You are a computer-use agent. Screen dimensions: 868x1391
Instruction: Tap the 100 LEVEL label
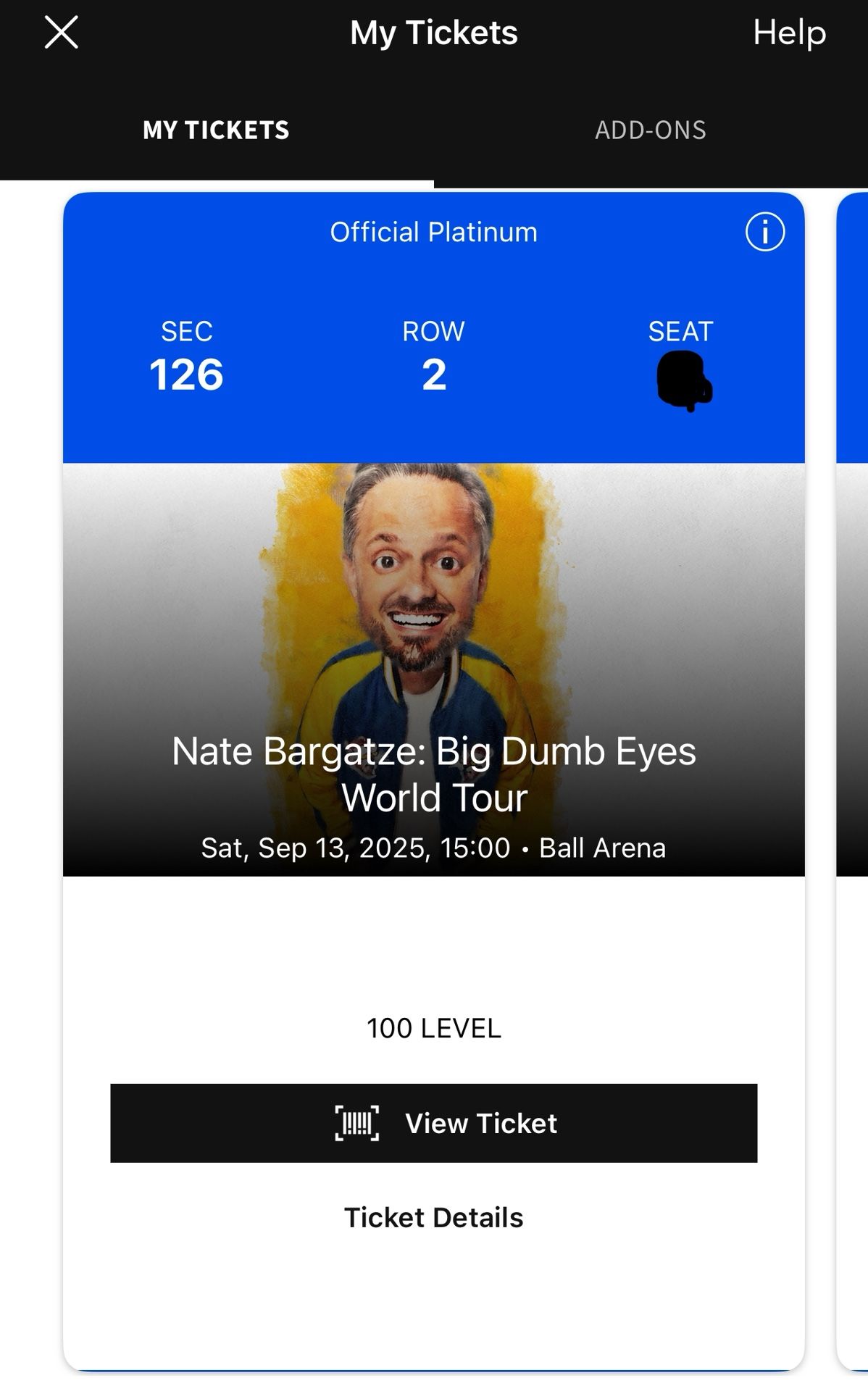(433, 1028)
